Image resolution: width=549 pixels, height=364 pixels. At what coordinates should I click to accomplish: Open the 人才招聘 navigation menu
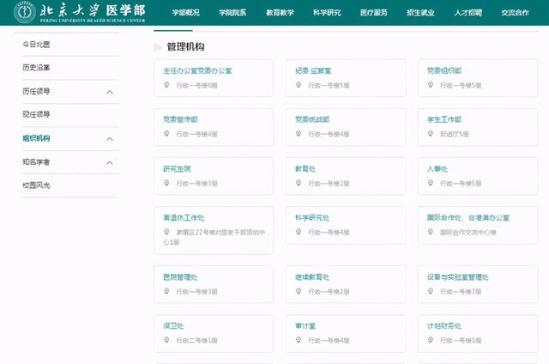pyautogui.click(x=468, y=13)
